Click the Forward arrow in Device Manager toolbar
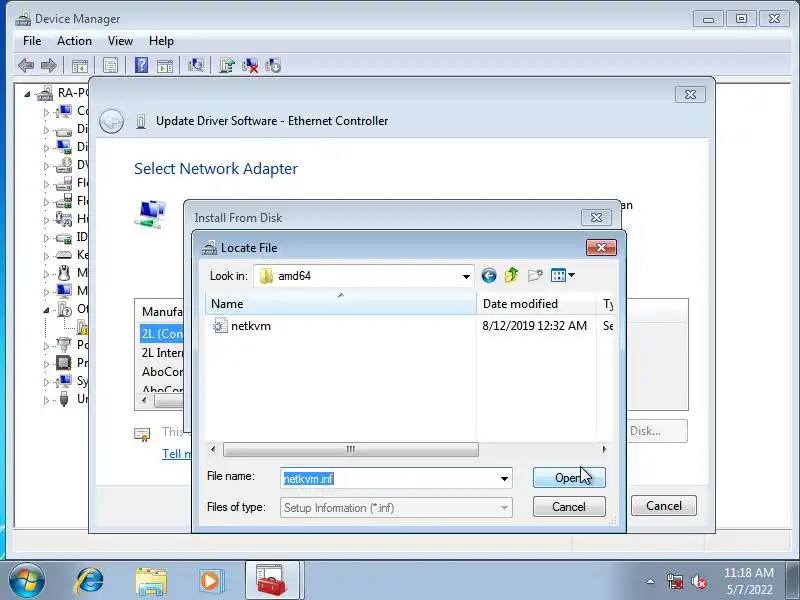Viewport: 800px width, 600px height. point(48,65)
